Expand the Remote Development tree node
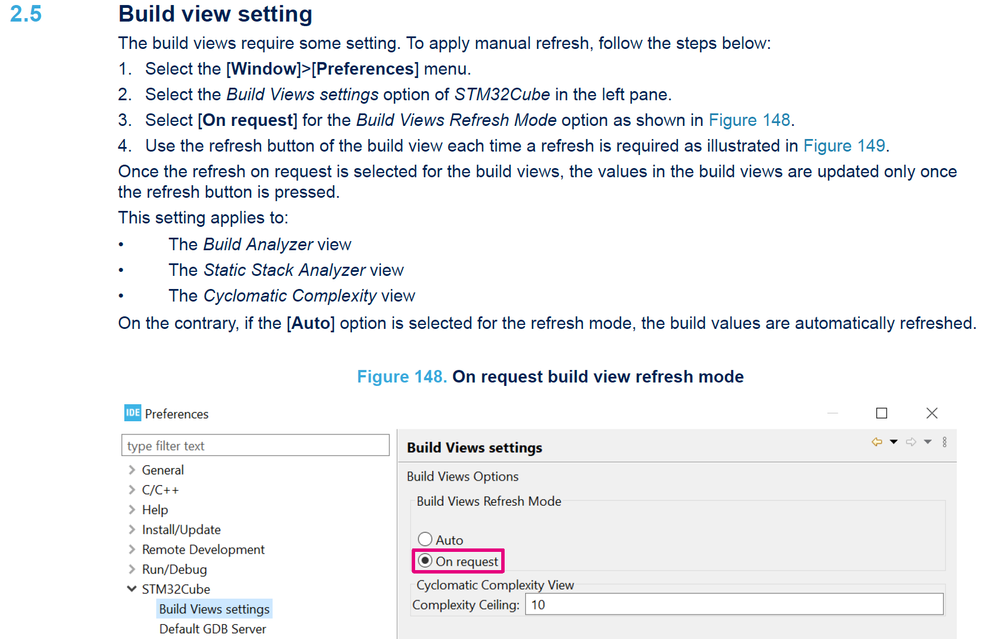 point(132,549)
